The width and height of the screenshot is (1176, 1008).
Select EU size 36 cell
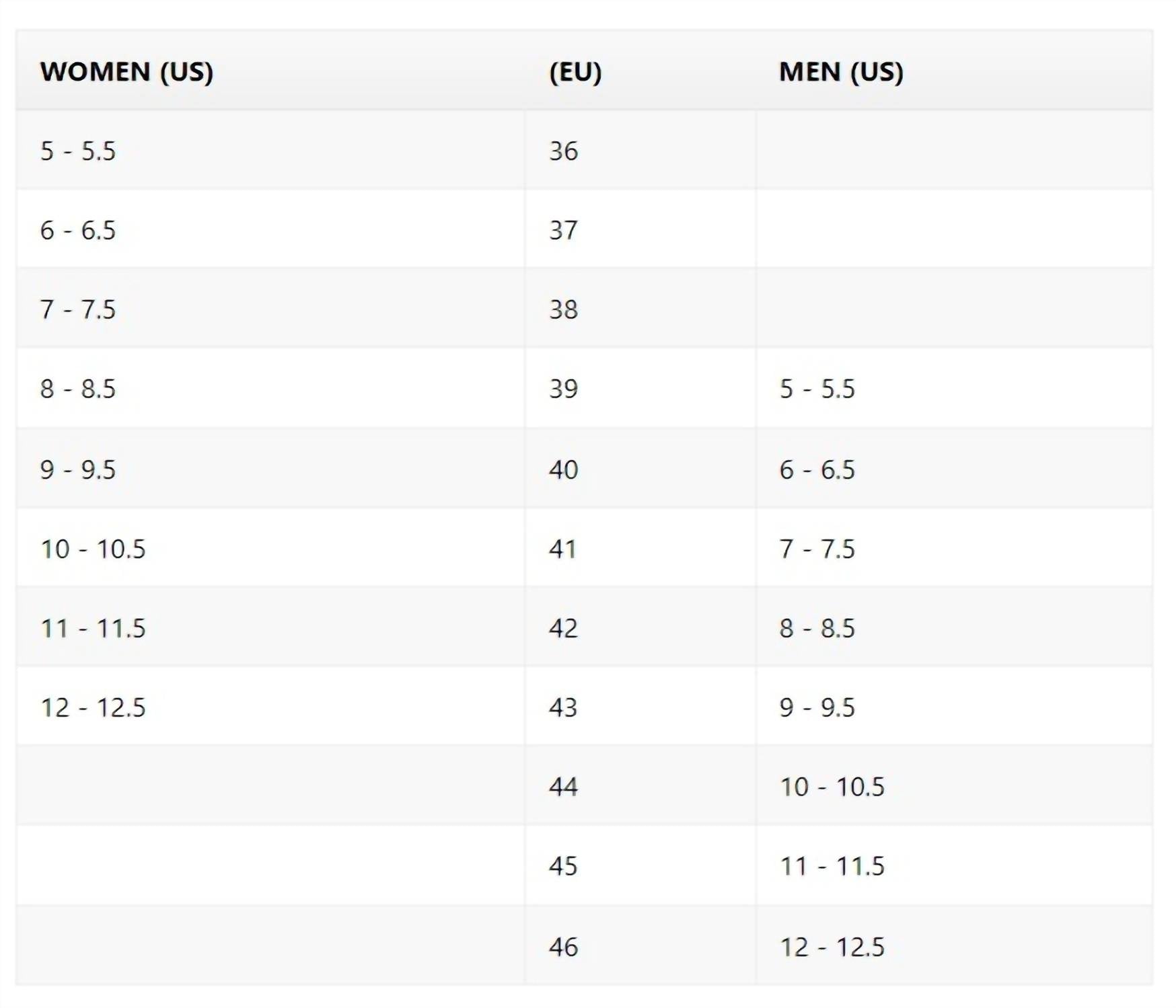pyautogui.click(x=564, y=151)
